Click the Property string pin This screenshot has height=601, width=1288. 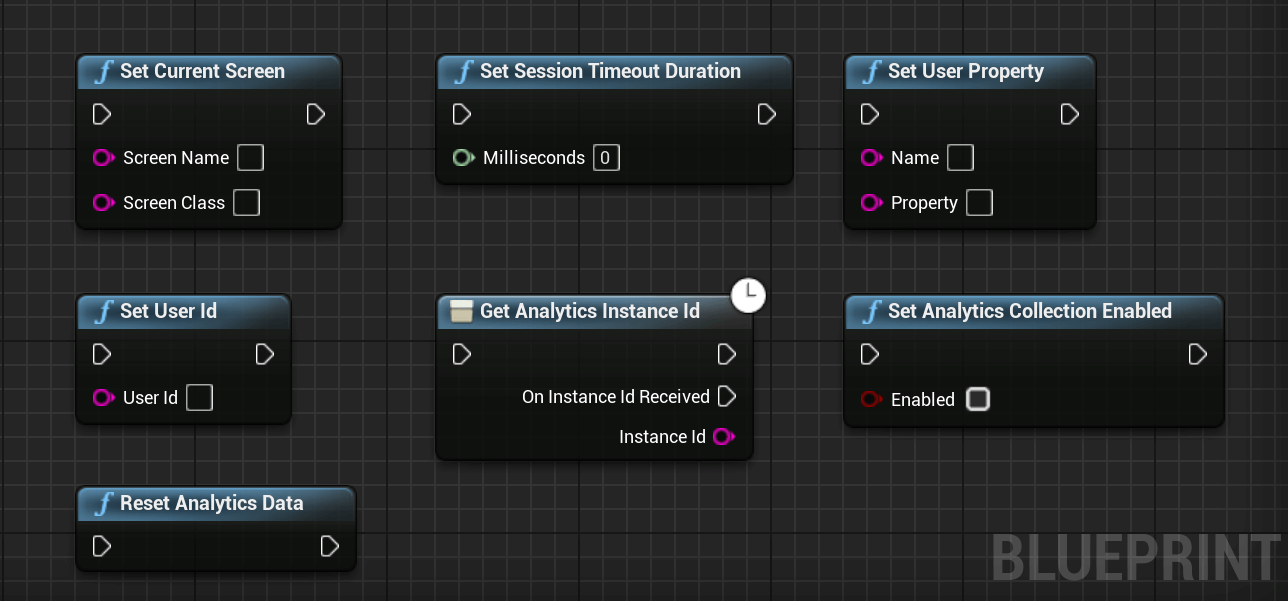pyautogui.click(x=872, y=203)
